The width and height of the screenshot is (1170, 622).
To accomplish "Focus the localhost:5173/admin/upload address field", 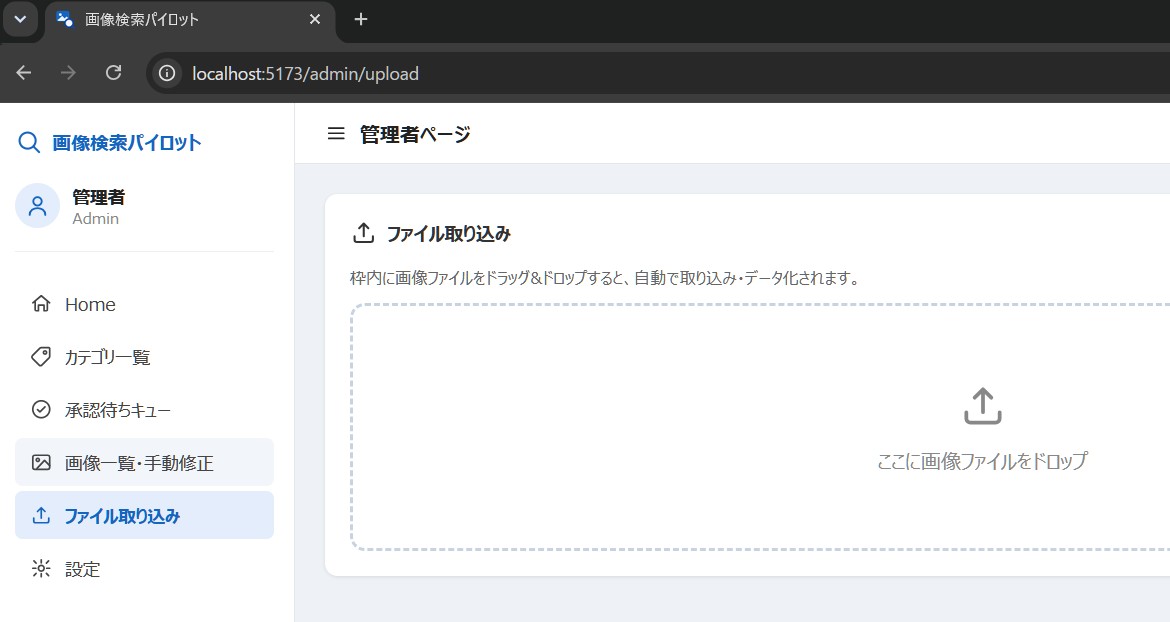I will (x=657, y=73).
